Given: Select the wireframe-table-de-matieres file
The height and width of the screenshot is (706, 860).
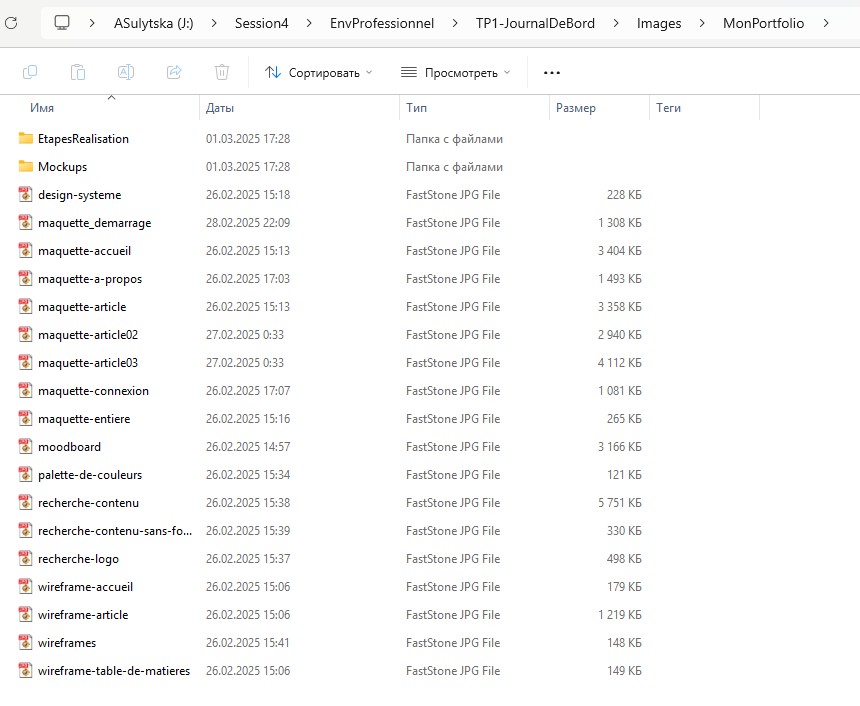Looking at the screenshot, I should click(113, 671).
